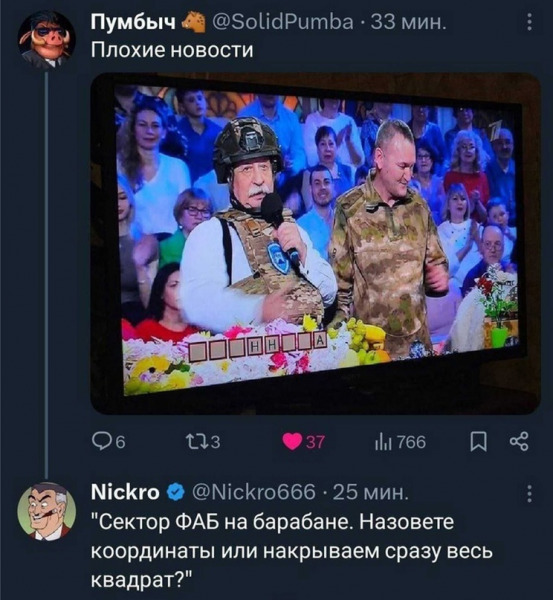The image size is (553, 600).
Task: Open the TV photo attached to tweet
Action: [x=315, y=243]
